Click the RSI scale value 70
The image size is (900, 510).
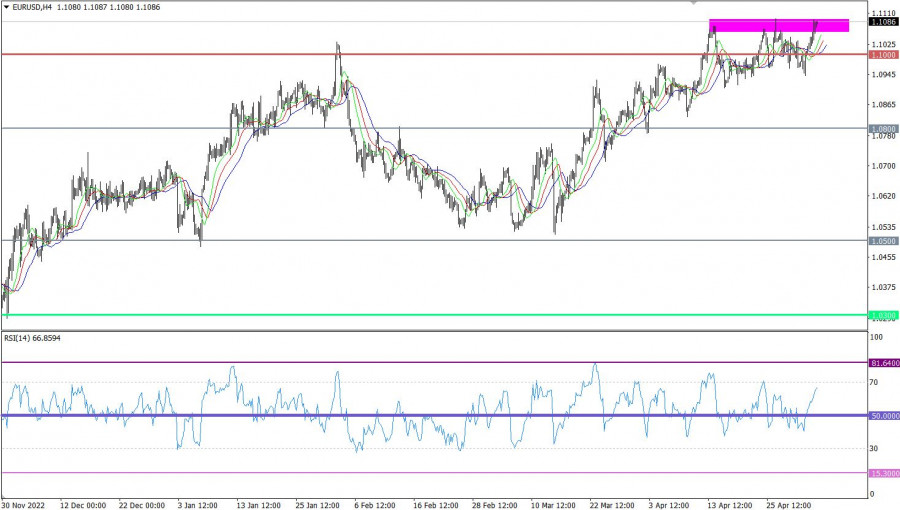(875, 383)
